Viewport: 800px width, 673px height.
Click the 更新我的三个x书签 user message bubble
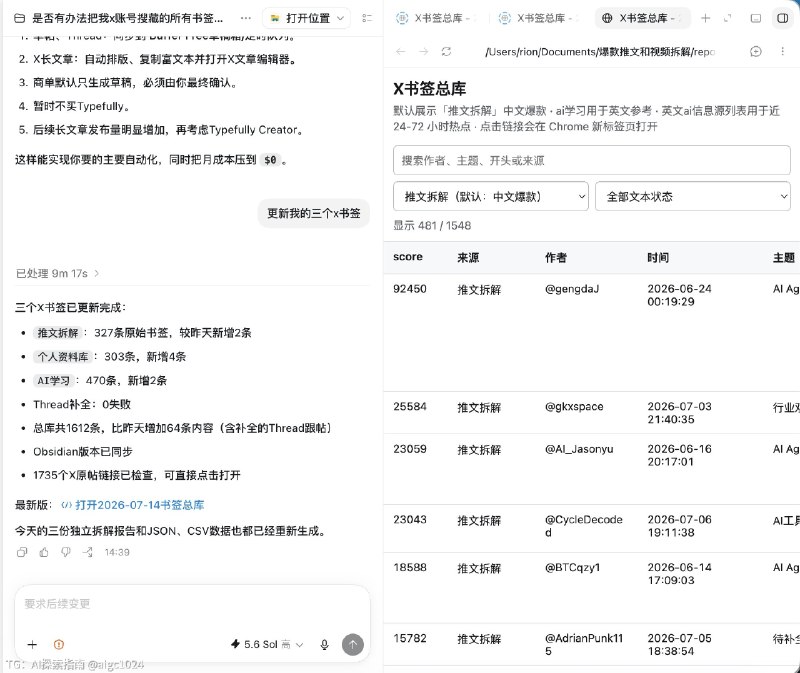coord(313,213)
